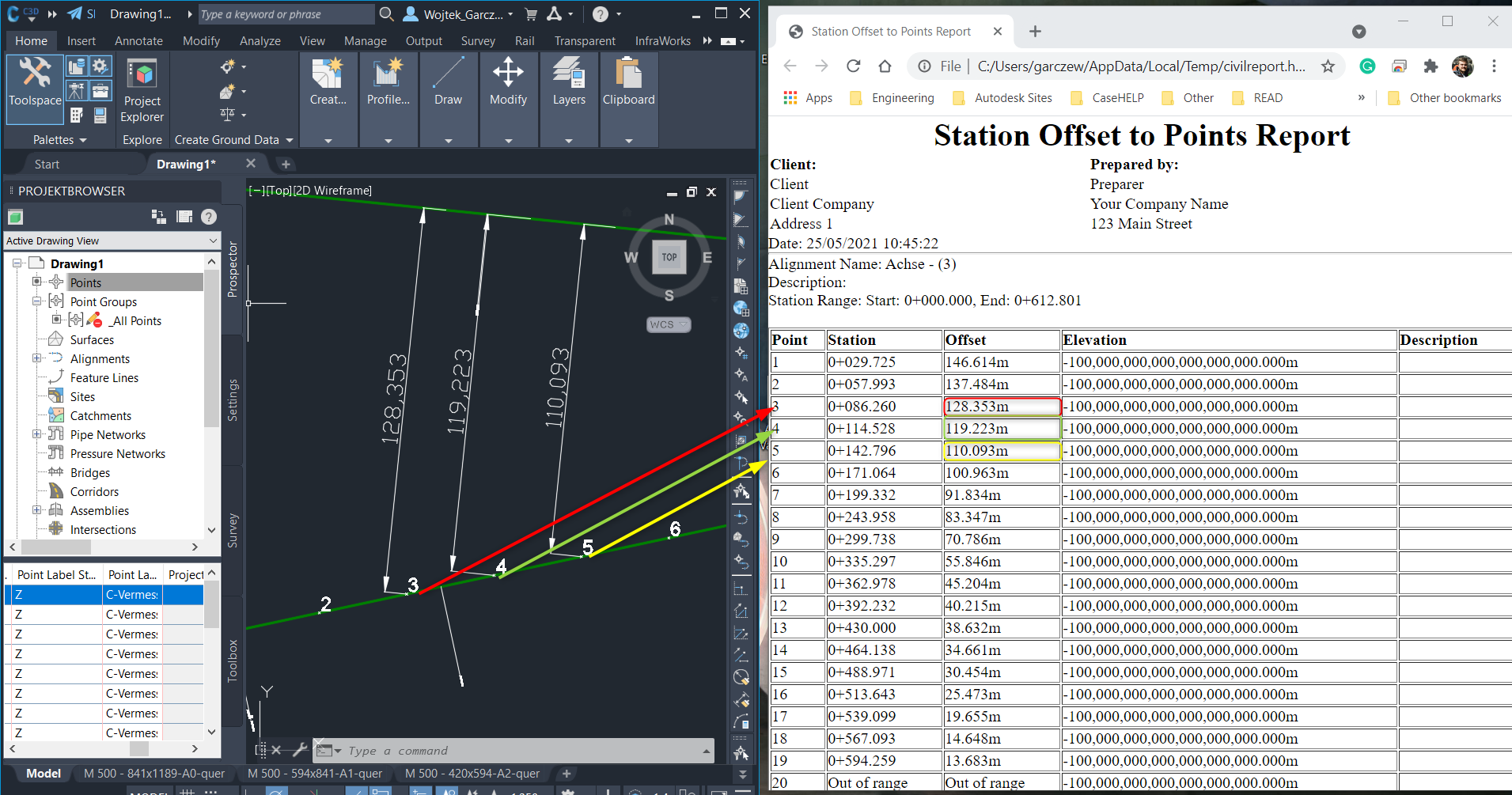This screenshot has width=1512, height=795.
Task: Select the M 500 - 420x594-A2-quer layout tab
Action: (472, 774)
